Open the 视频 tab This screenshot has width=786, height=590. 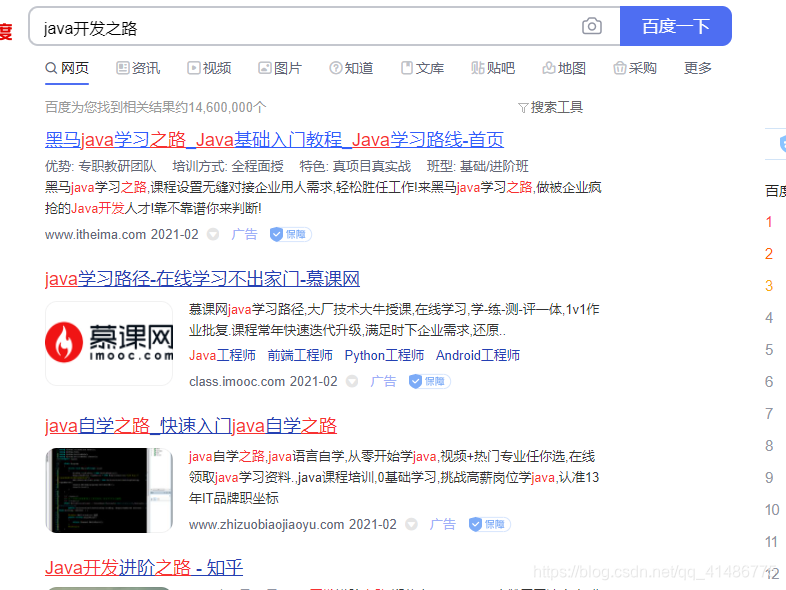[209, 68]
